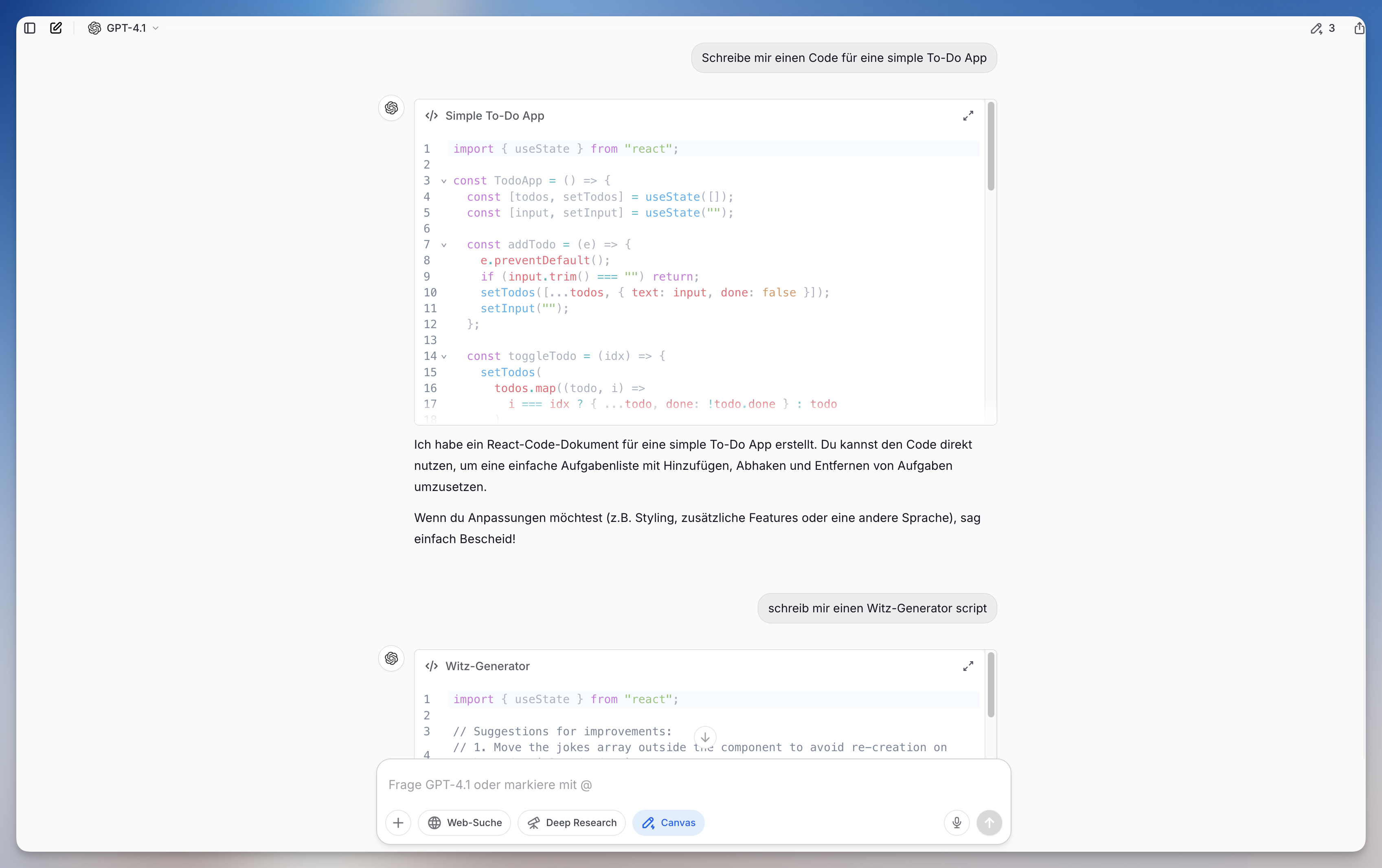Jump to latest with the scroll-down arrow
This screenshot has height=868, width=1382.
pyautogui.click(x=705, y=737)
